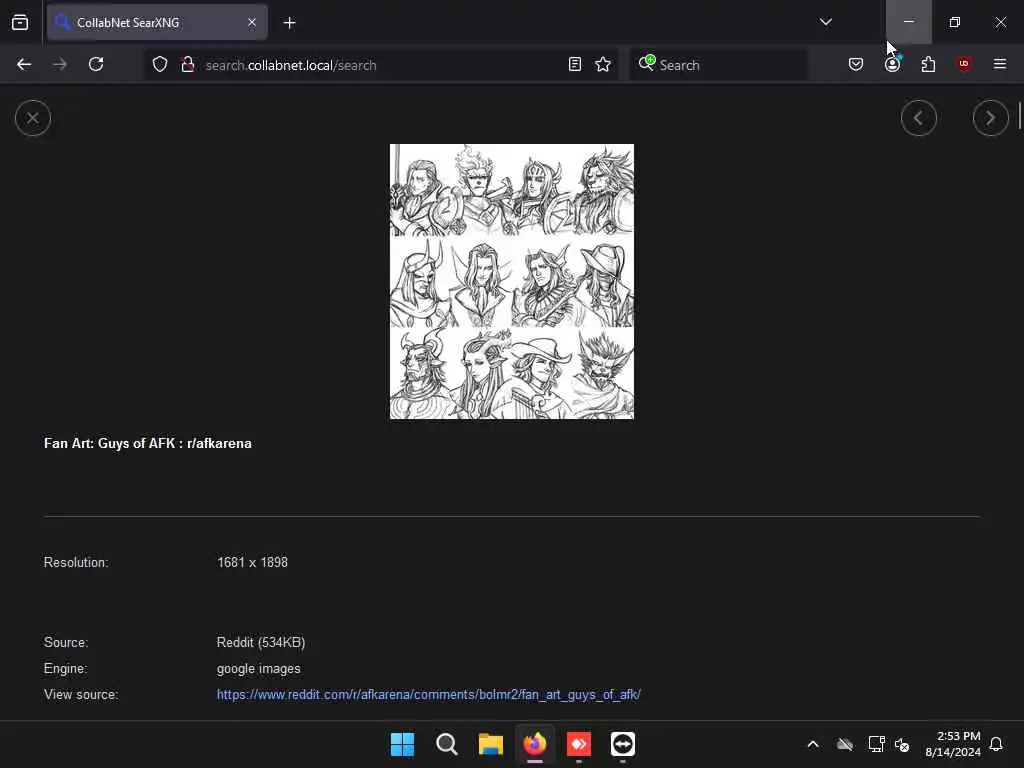Image resolution: width=1024 pixels, height=768 pixels.
Task: Open the reddit view source link
Action: tap(428, 694)
